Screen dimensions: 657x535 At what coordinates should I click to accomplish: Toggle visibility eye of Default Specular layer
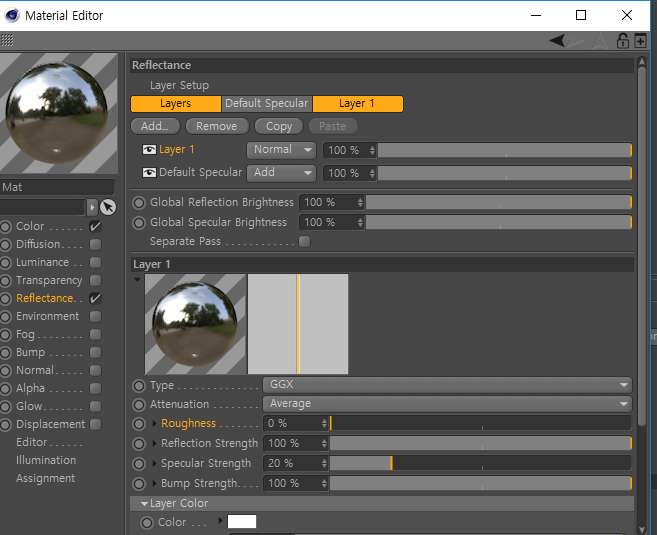tap(149, 173)
